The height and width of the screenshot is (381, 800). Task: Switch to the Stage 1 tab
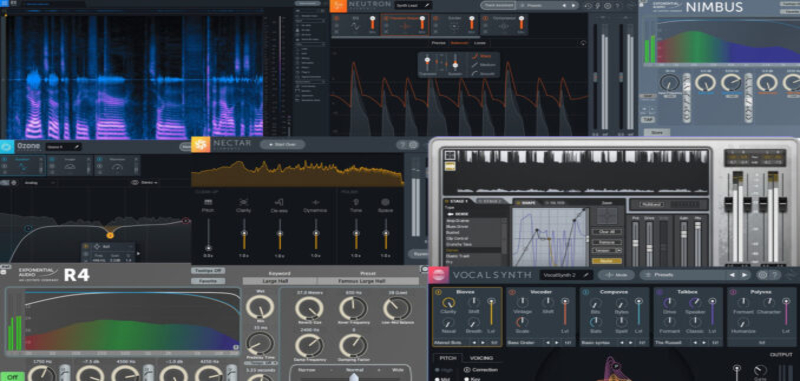pos(459,201)
